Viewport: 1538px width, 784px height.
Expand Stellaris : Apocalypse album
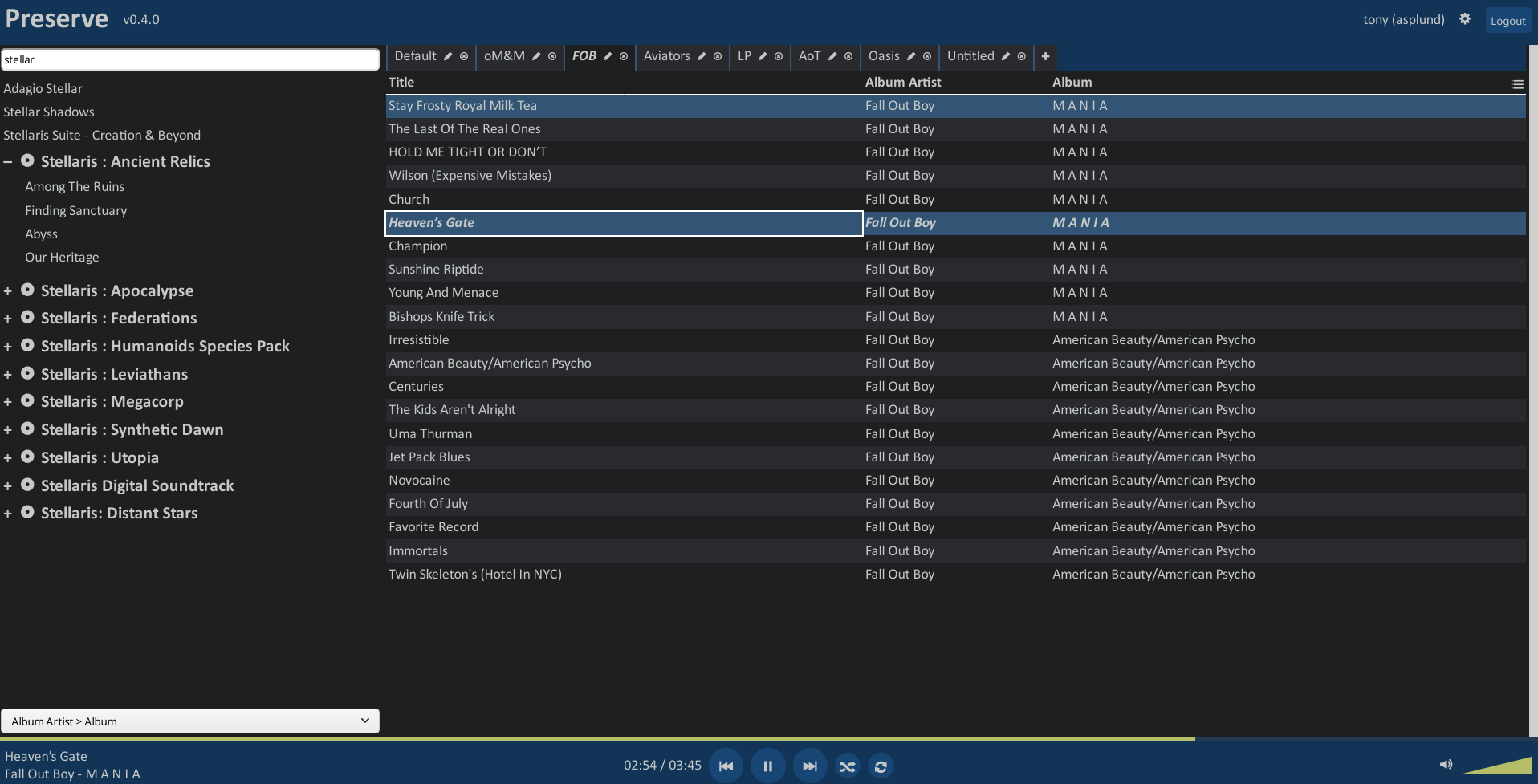[x=8, y=291]
